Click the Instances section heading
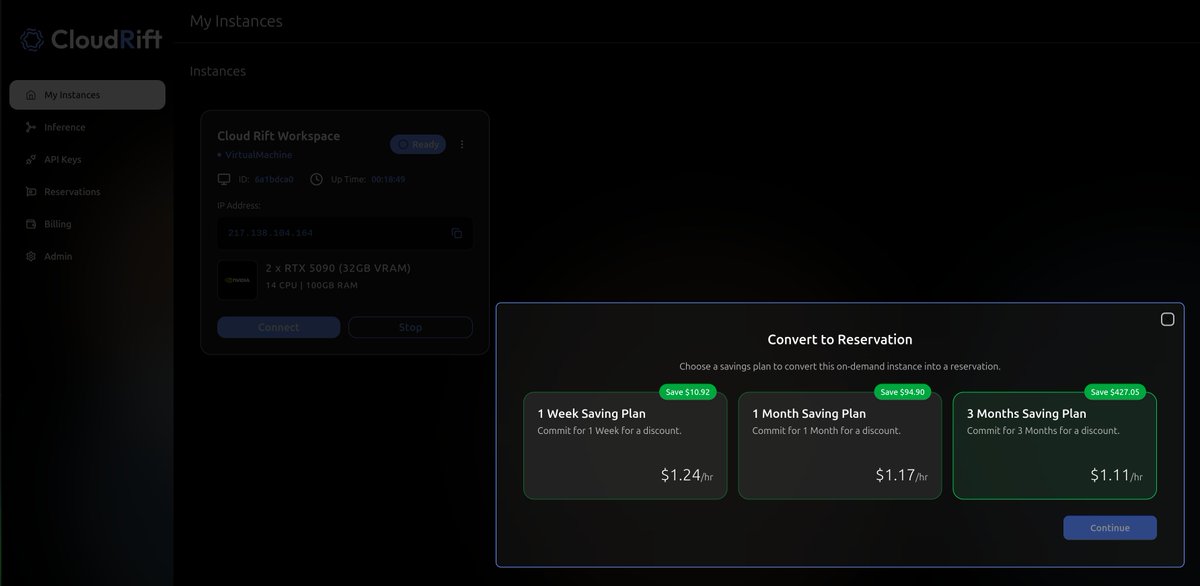Viewport: 1200px width, 586px height. pyautogui.click(x=217, y=71)
